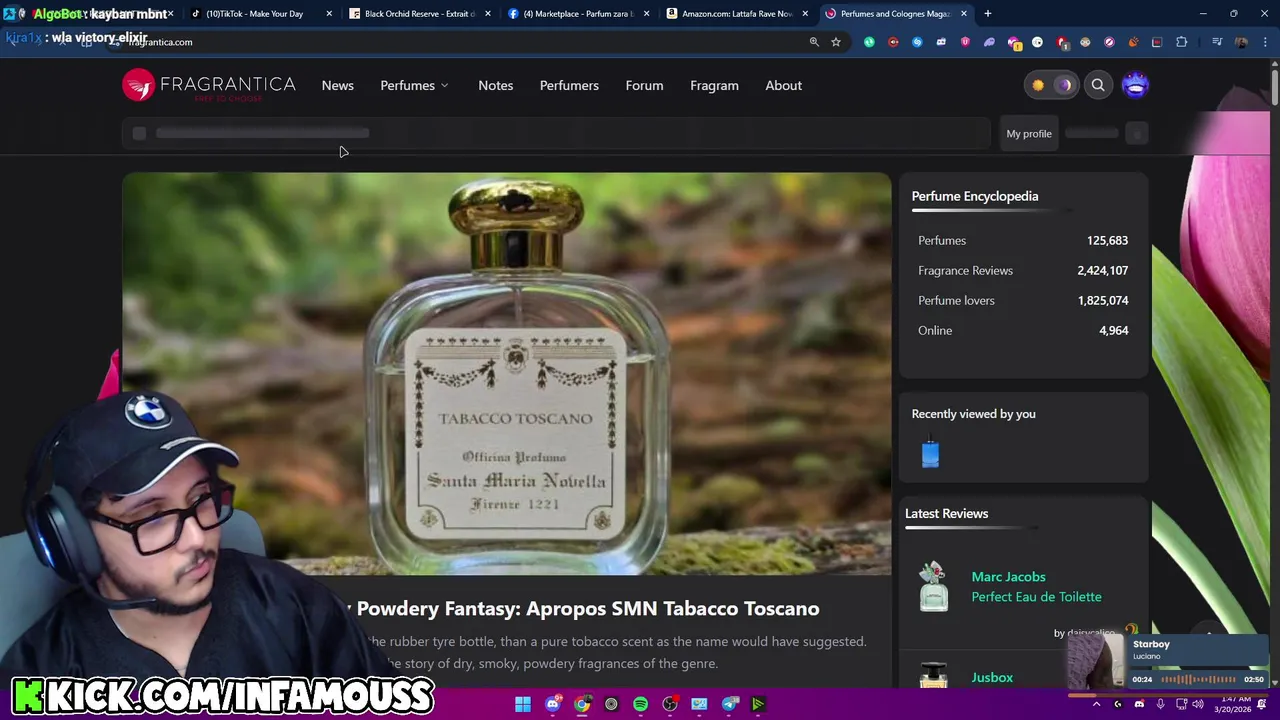Click the system tray volume icon
This screenshot has width=1280, height=720.
[x=1198, y=704]
